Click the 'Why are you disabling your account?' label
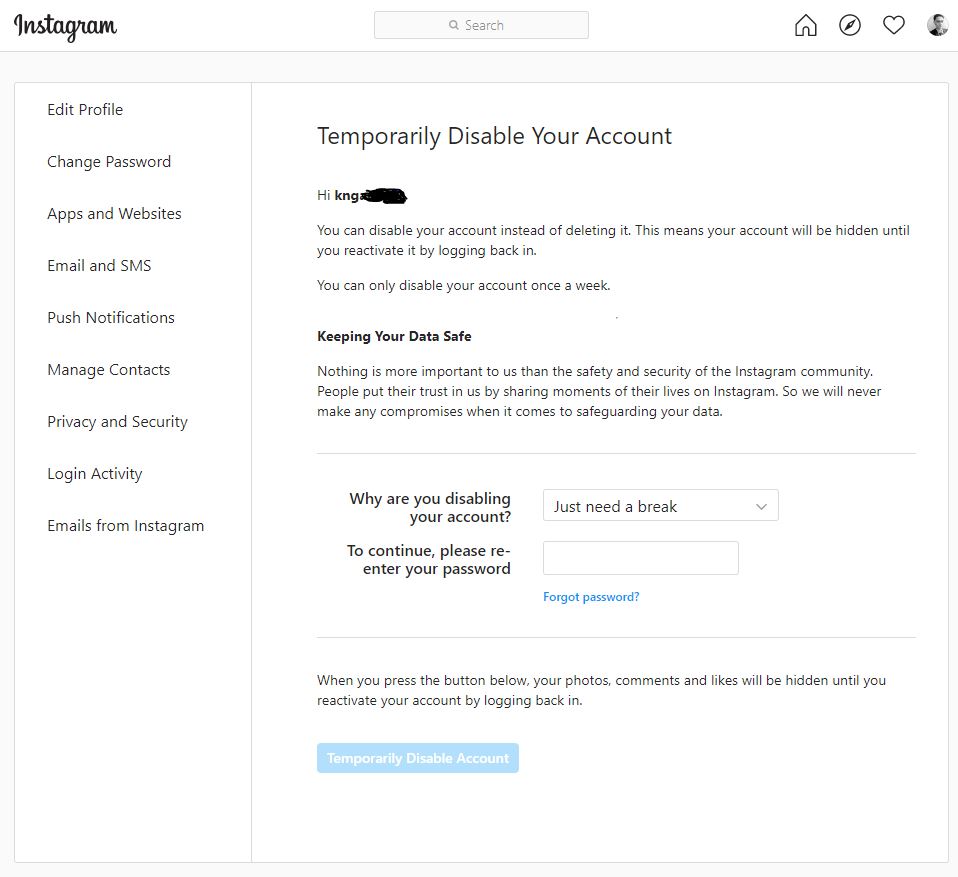958x877 pixels. tap(430, 507)
